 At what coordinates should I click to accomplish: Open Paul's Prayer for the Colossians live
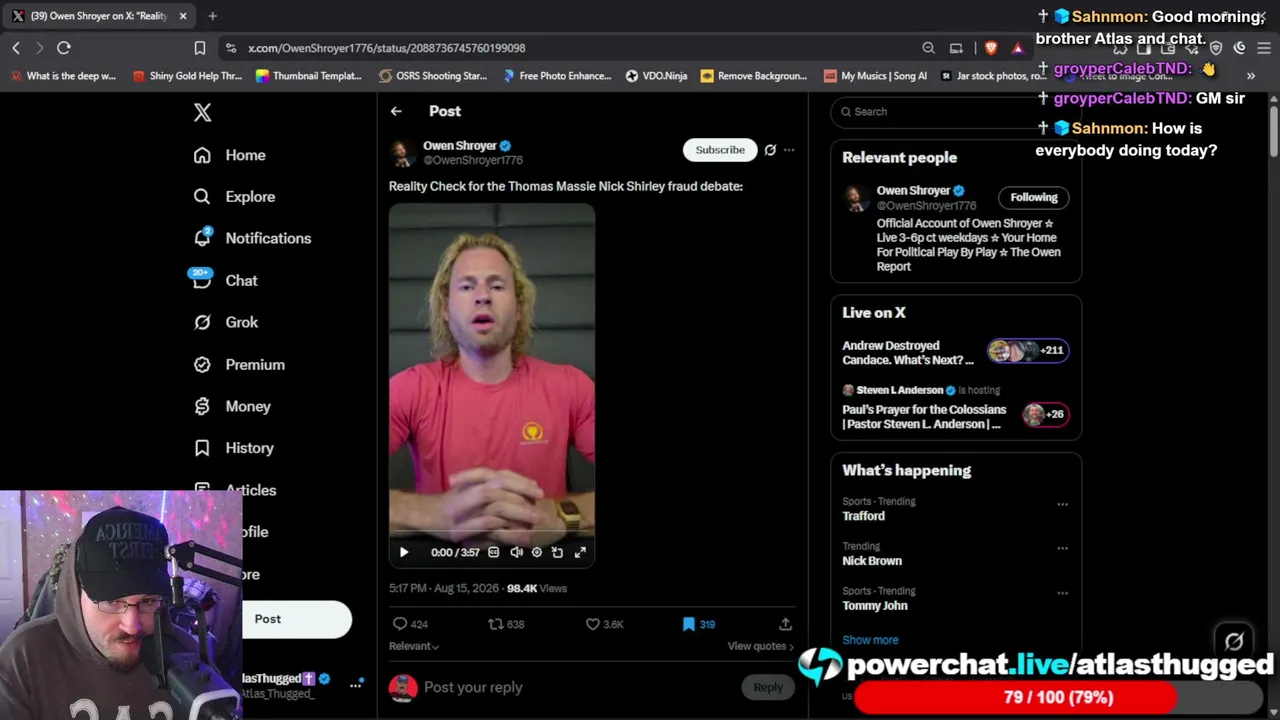pyautogui.click(x=956, y=408)
